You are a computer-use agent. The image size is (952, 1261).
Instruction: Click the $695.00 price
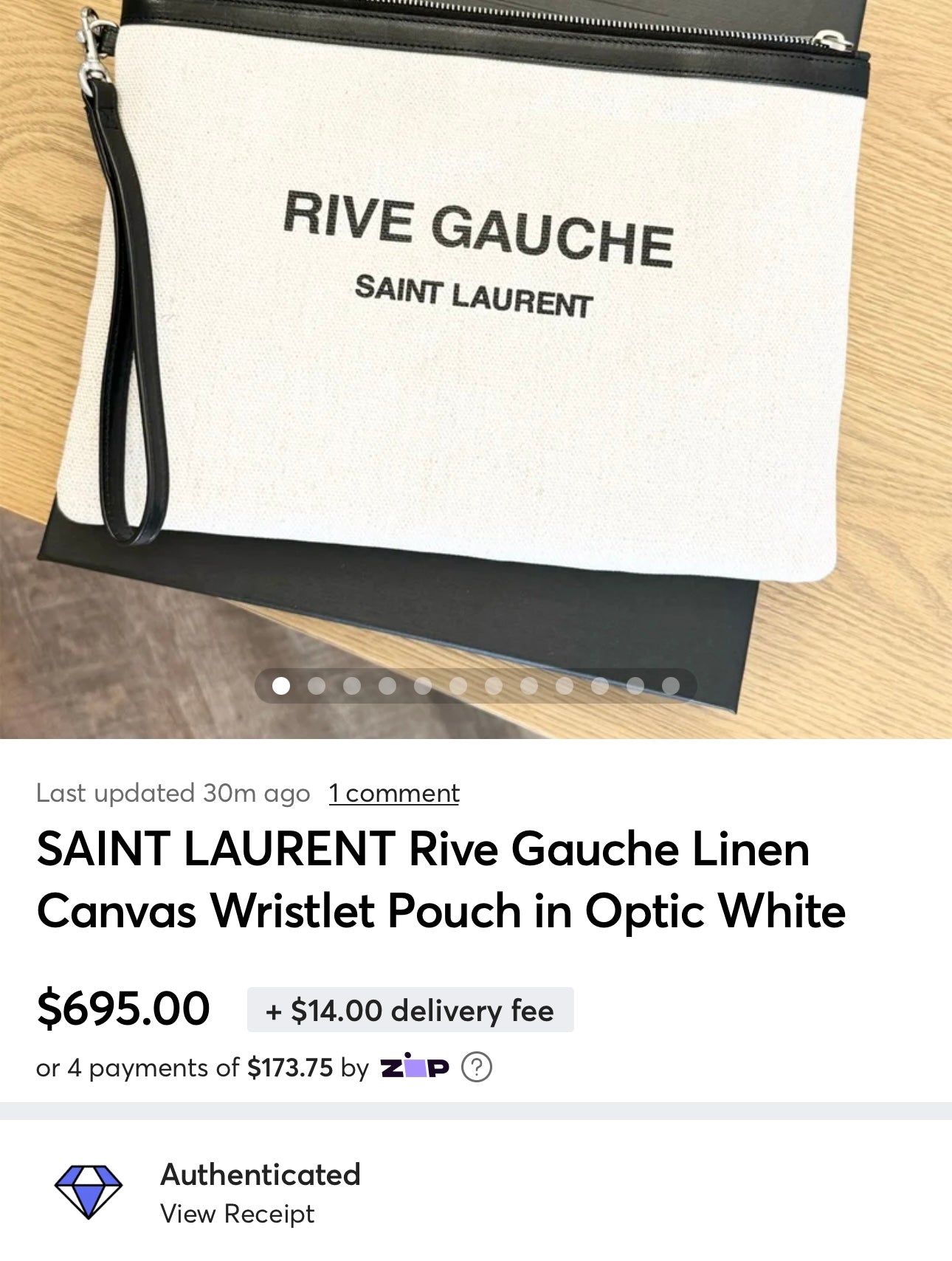point(123,1009)
